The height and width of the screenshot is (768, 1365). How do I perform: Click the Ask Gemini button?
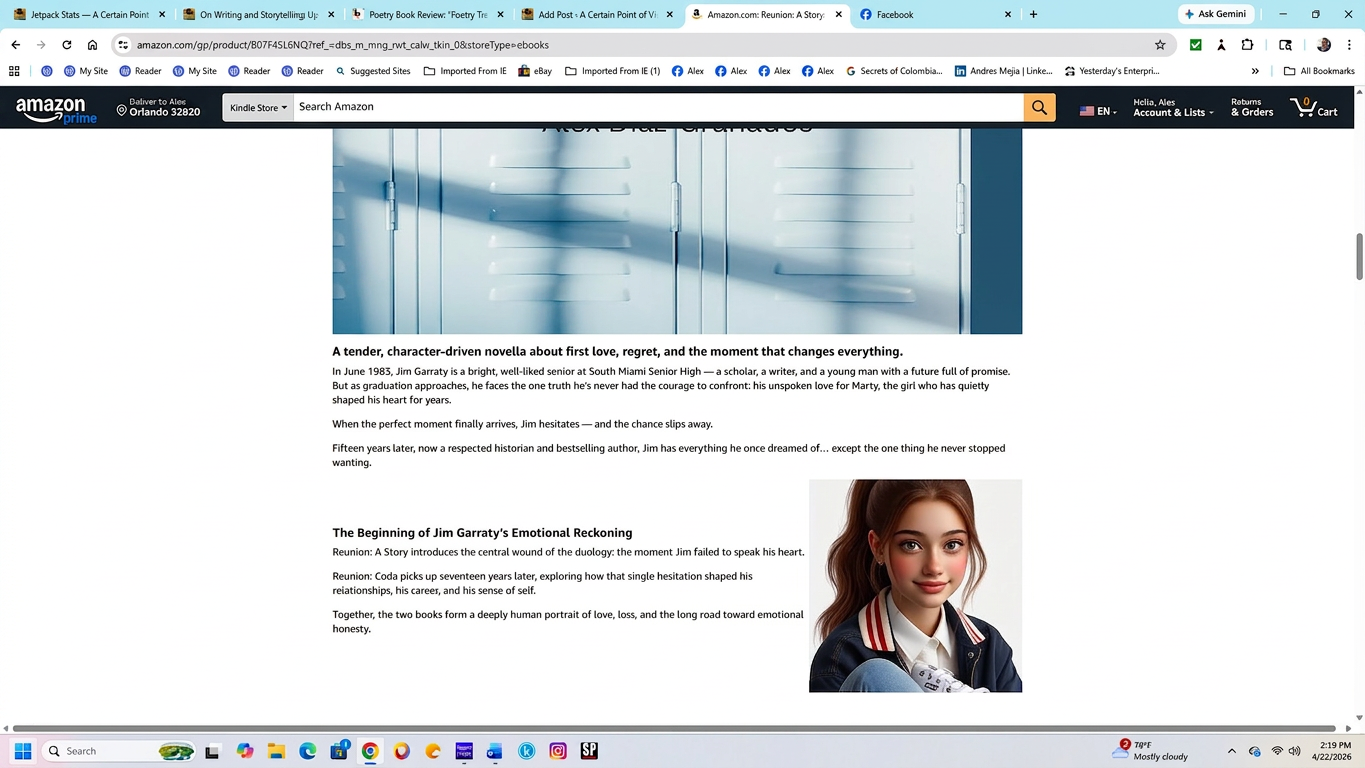point(1213,15)
